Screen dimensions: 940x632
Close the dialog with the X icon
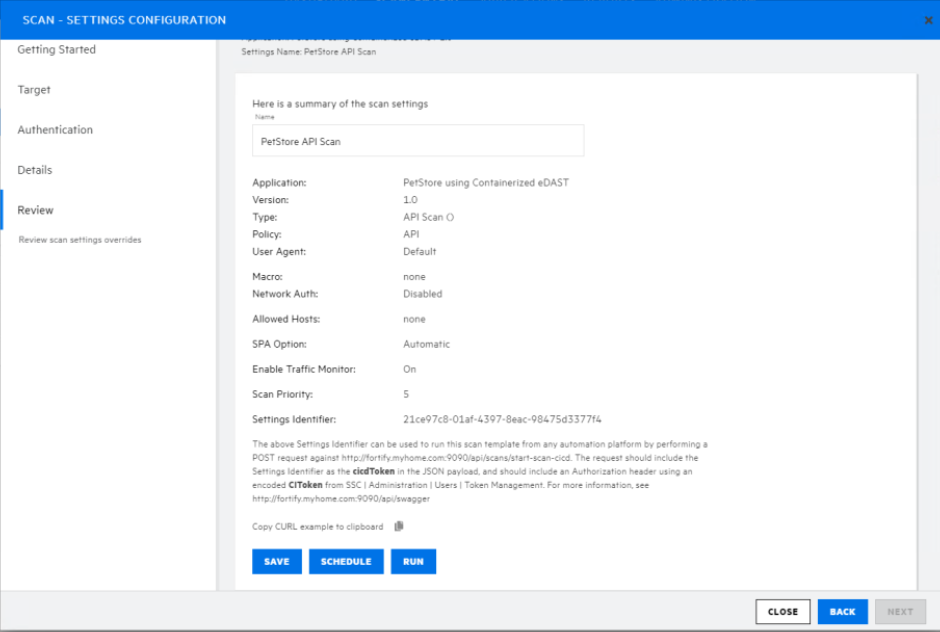pos(929,20)
